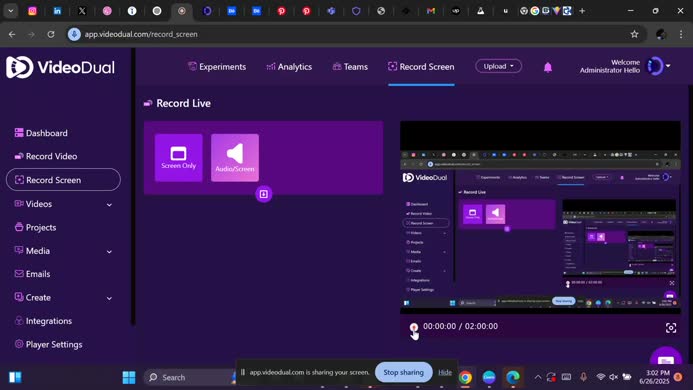Start recording with the red record button

point(414,327)
